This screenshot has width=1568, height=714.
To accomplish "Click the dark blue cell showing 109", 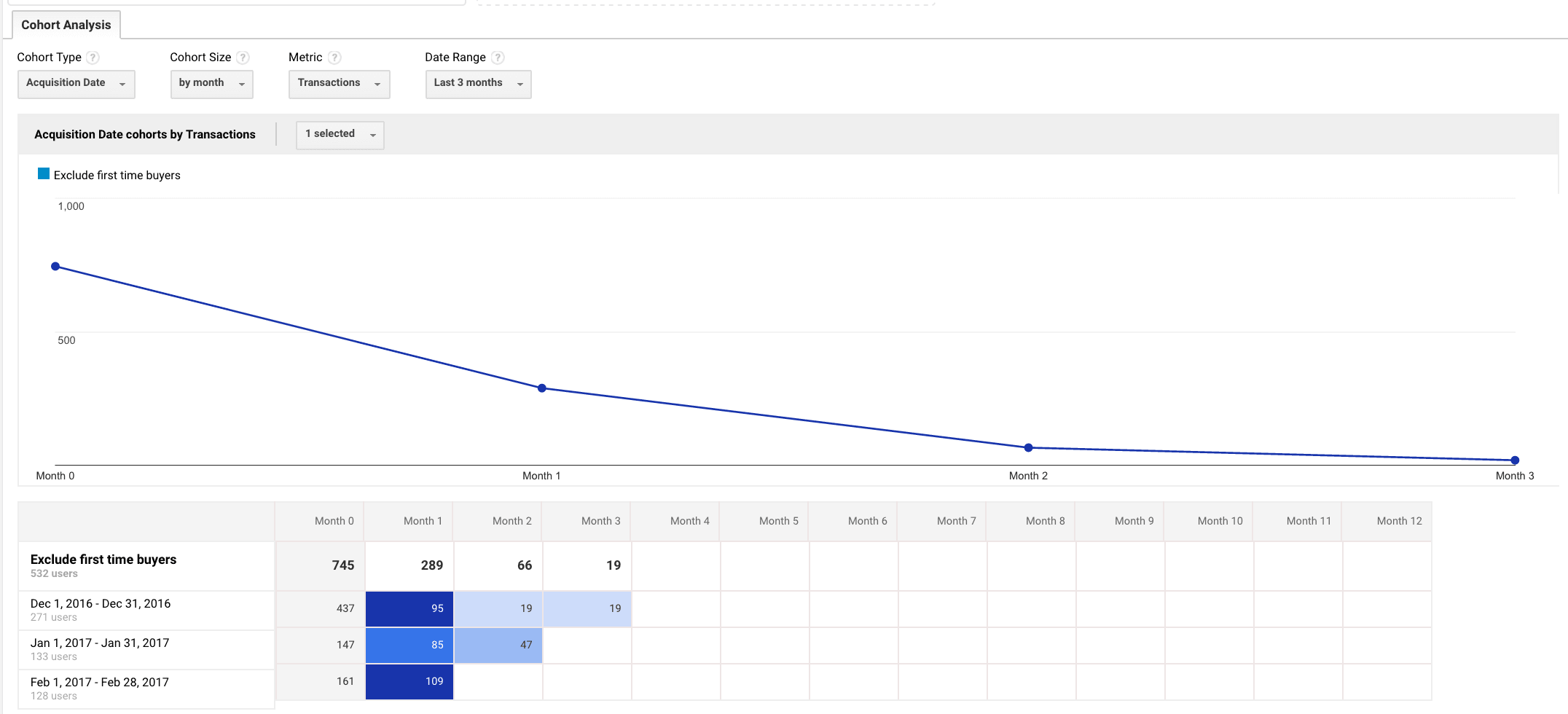I will point(409,681).
